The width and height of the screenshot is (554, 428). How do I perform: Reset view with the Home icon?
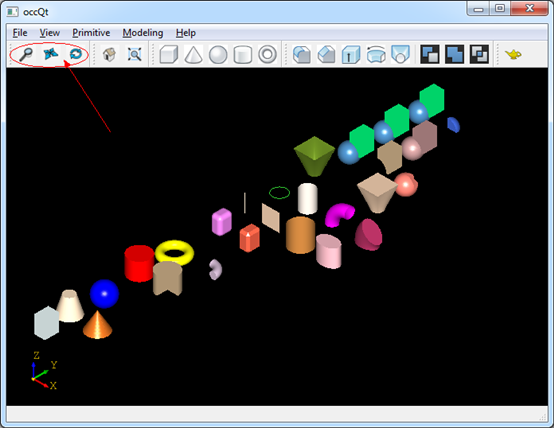[x=109, y=54]
